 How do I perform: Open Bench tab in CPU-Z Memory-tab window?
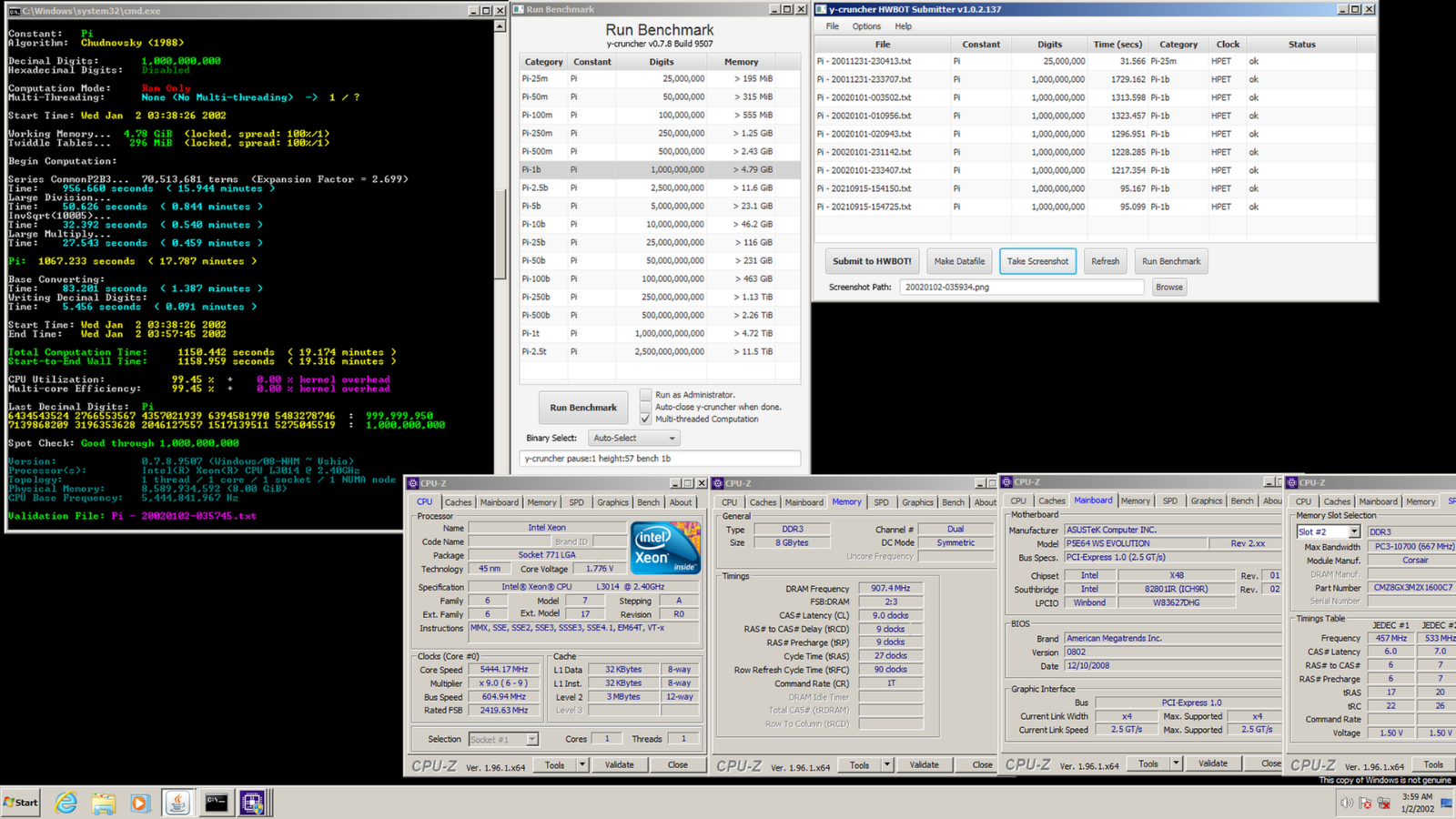point(953,502)
